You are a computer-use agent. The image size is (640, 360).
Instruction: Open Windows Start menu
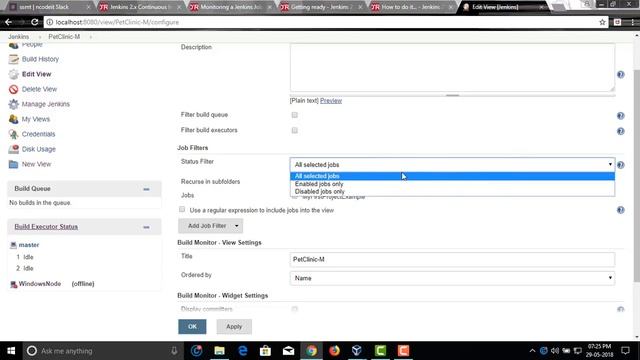pyautogui.click(x=11, y=351)
